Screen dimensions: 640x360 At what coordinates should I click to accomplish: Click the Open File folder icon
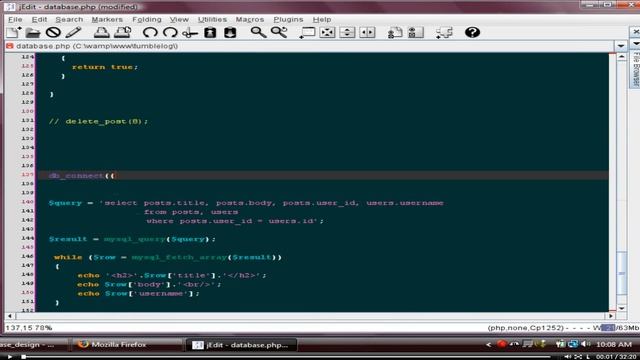(33, 32)
